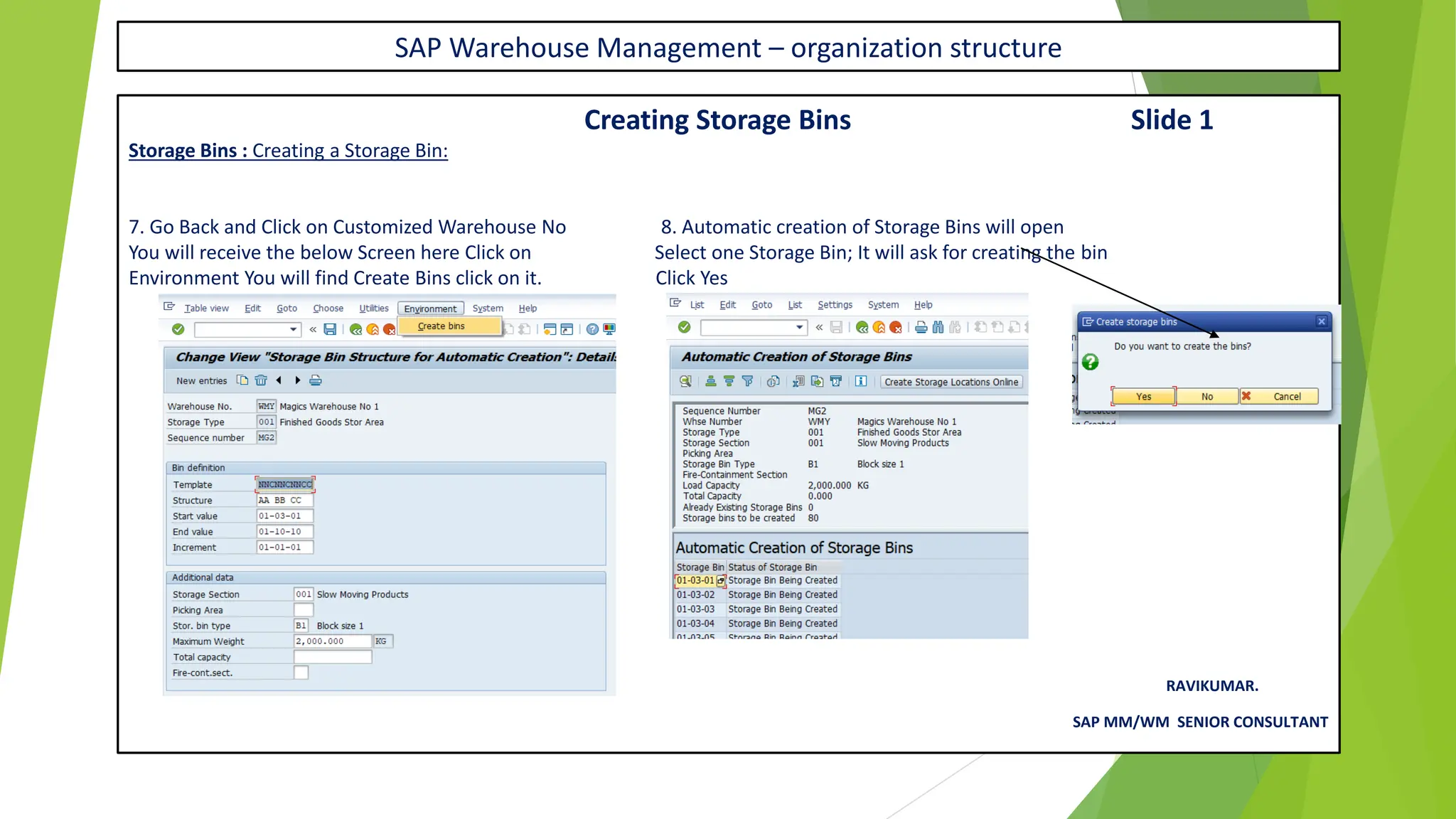The image size is (1456, 819).
Task: Click the Find binoculars icon in Automatic Creation toolbar
Action: tap(938, 327)
